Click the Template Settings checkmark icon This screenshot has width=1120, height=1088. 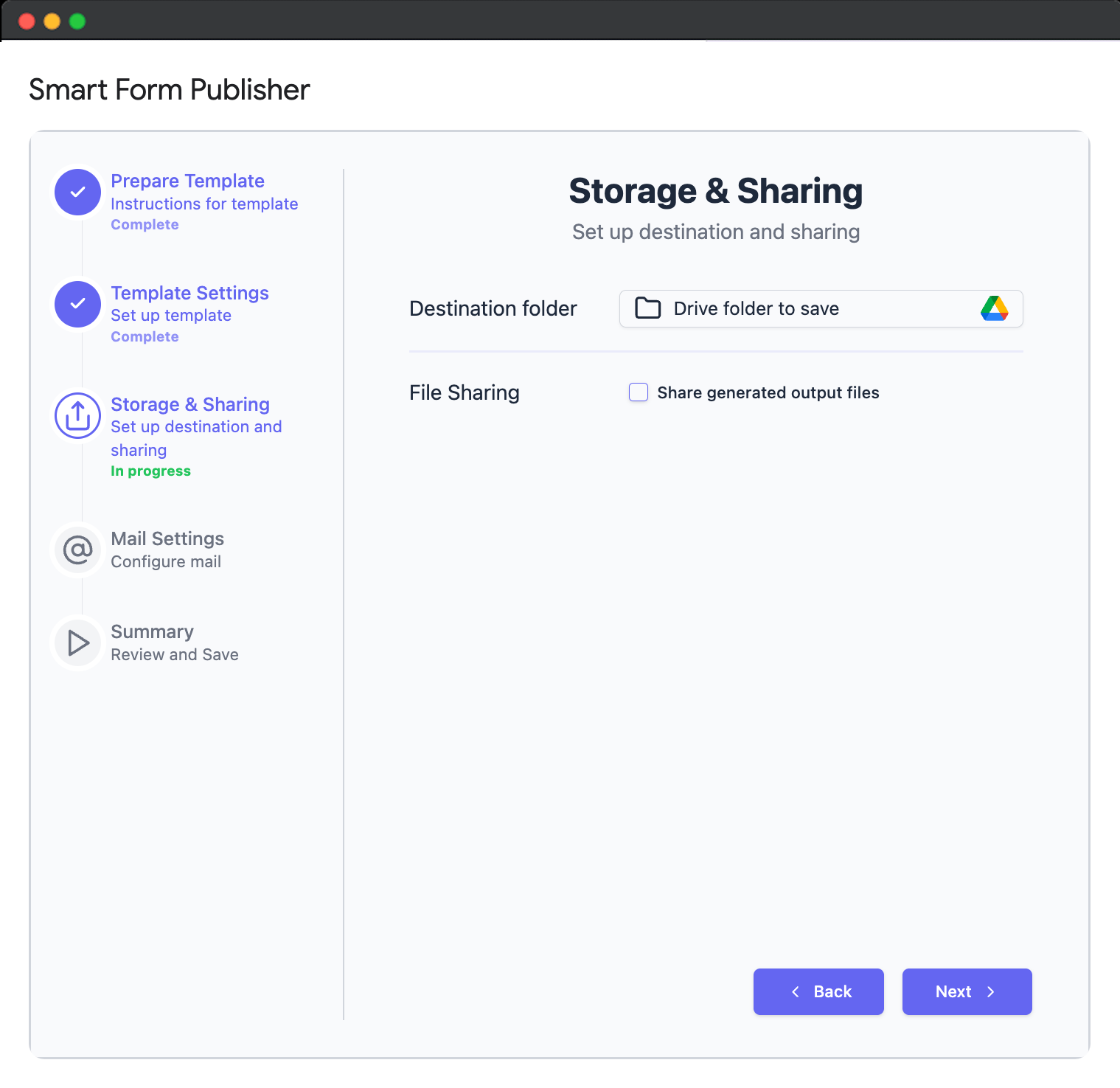(77, 304)
